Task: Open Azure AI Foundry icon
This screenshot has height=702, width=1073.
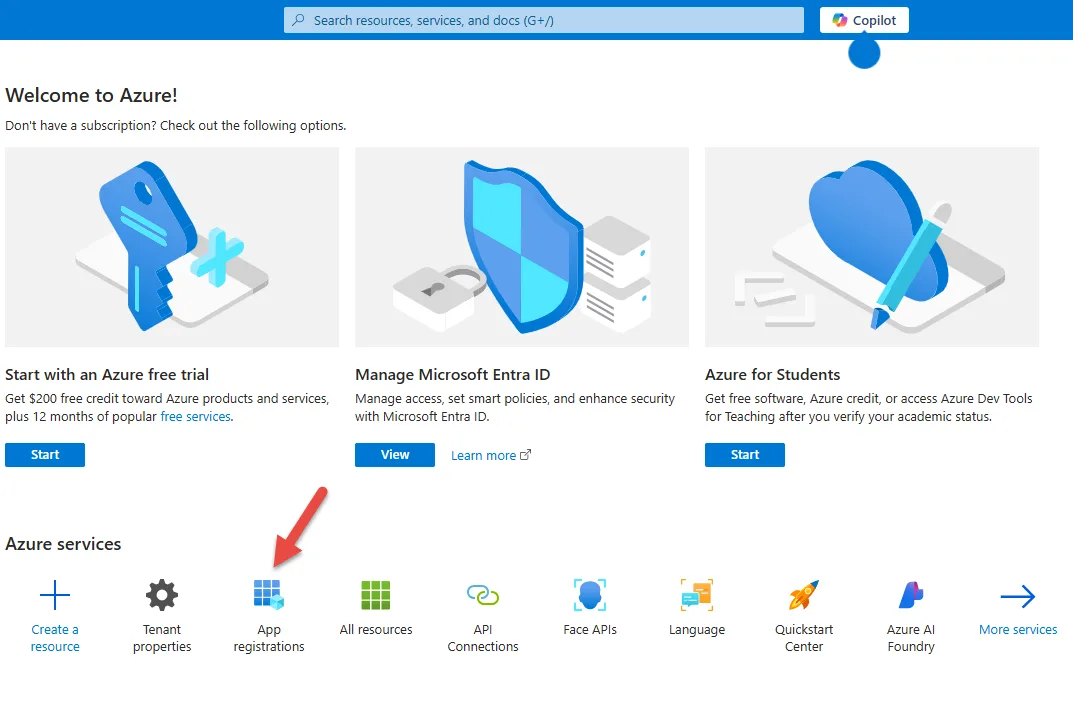Action: click(x=910, y=595)
